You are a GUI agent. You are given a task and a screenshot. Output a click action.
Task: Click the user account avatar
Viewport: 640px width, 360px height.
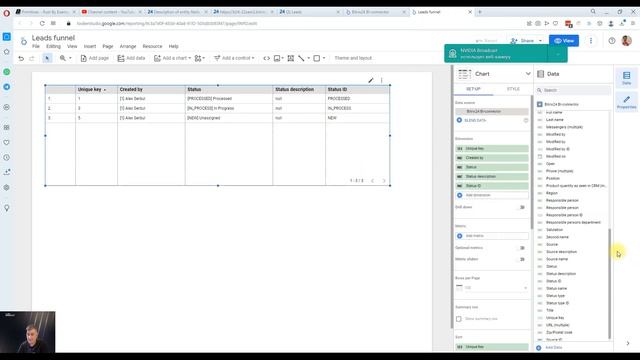(x=627, y=41)
